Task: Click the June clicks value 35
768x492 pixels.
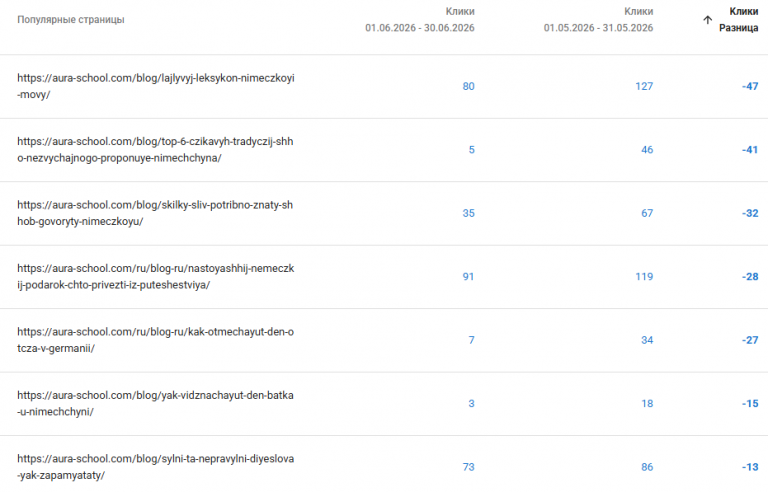Action: (468, 213)
